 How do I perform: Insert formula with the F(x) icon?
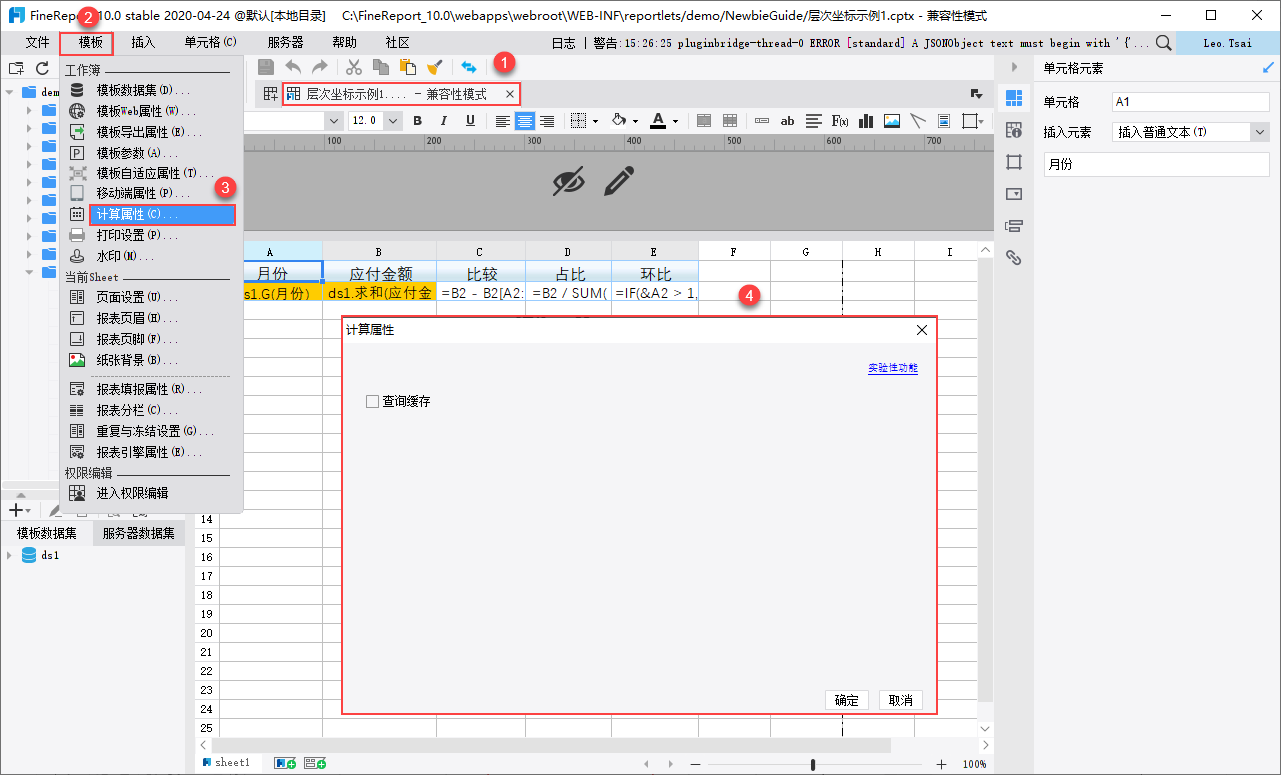(x=840, y=121)
